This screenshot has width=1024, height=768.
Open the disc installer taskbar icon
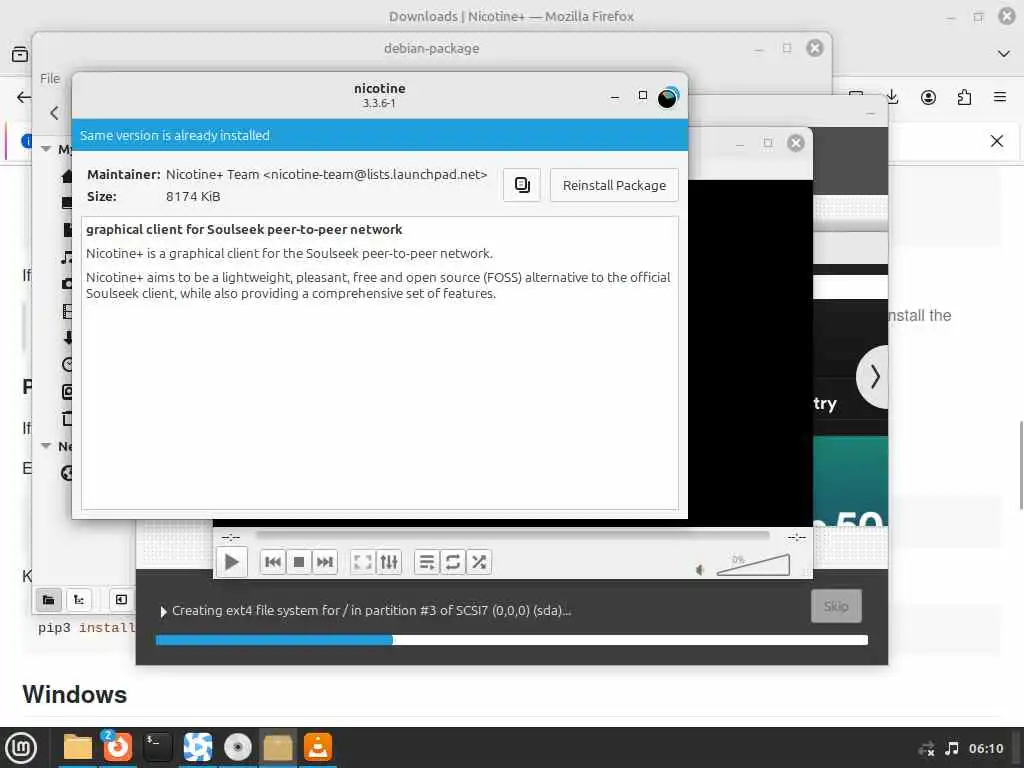[x=237, y=748]
